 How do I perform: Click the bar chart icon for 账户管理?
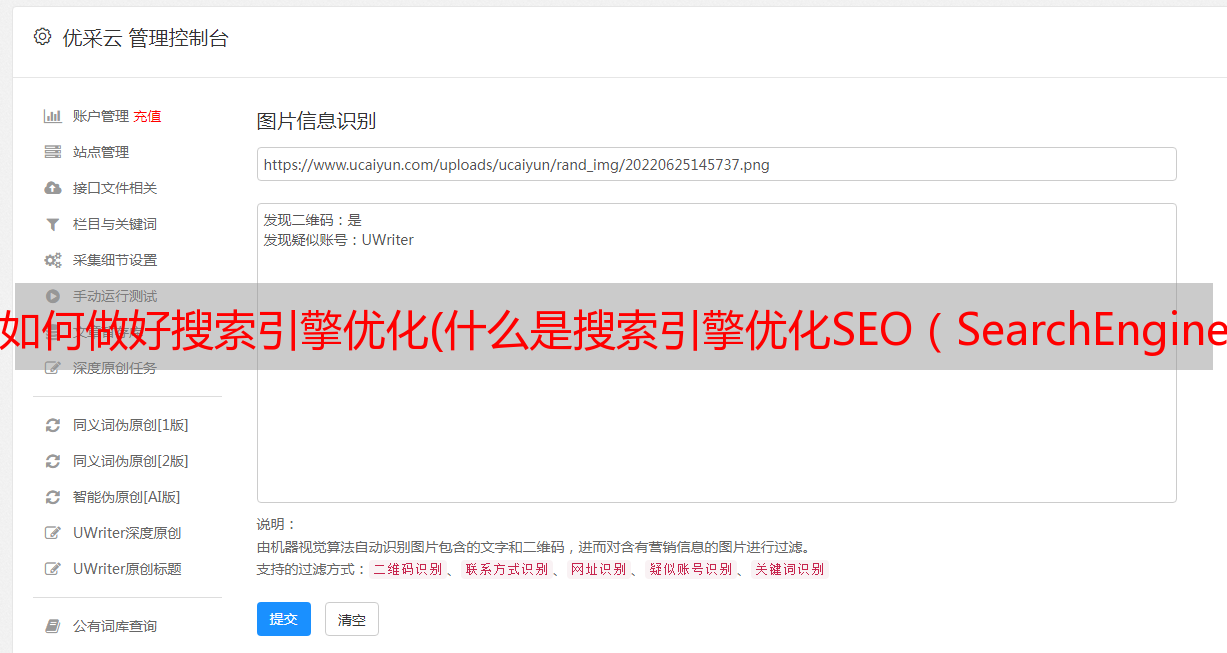(x=53, y=116)
